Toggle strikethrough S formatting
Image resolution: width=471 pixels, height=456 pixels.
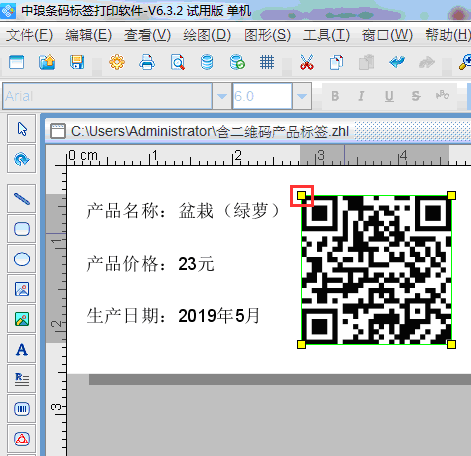tap(416, 96)
